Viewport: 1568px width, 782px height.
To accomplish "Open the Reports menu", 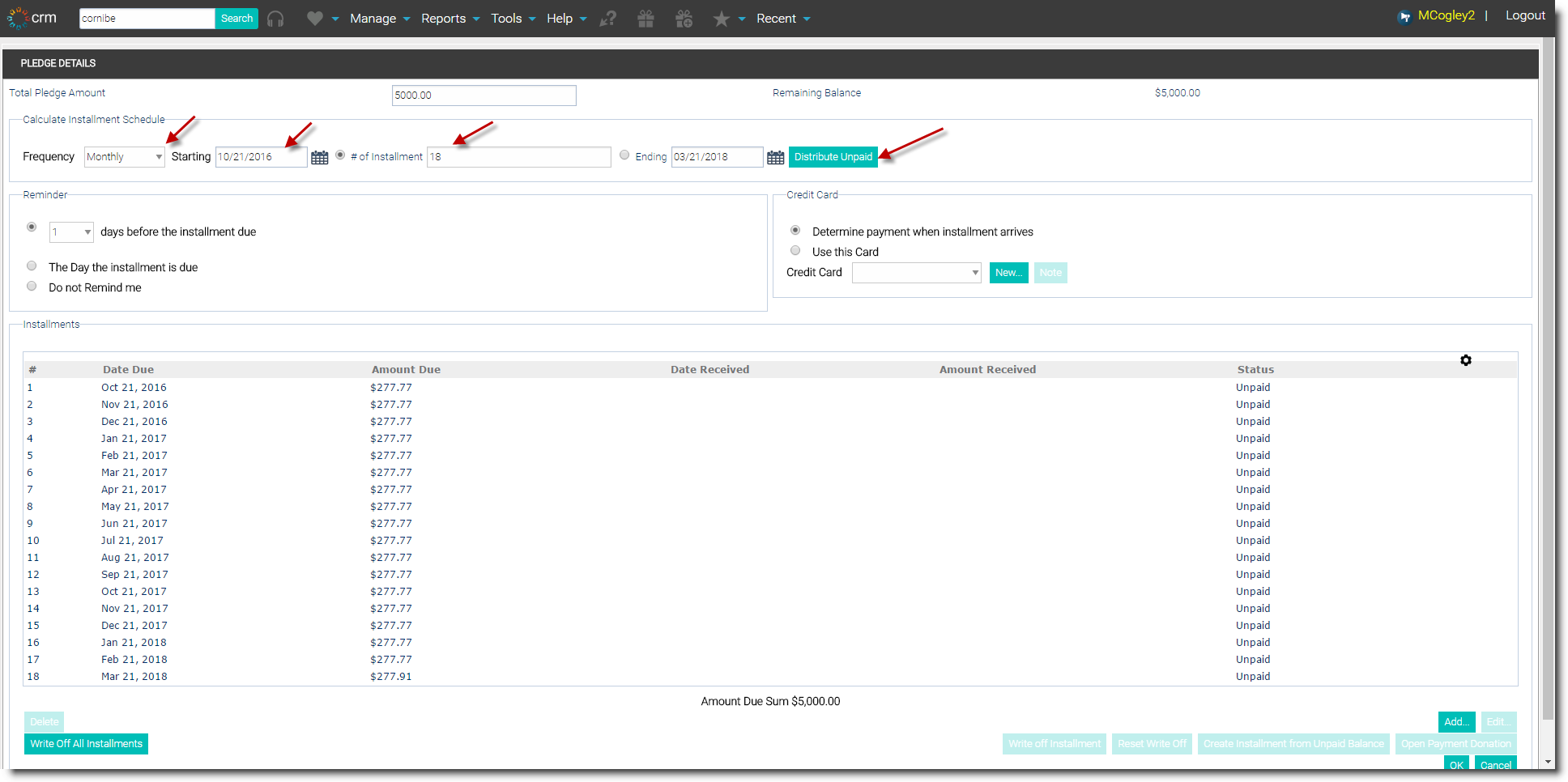I will coord(450,19).
